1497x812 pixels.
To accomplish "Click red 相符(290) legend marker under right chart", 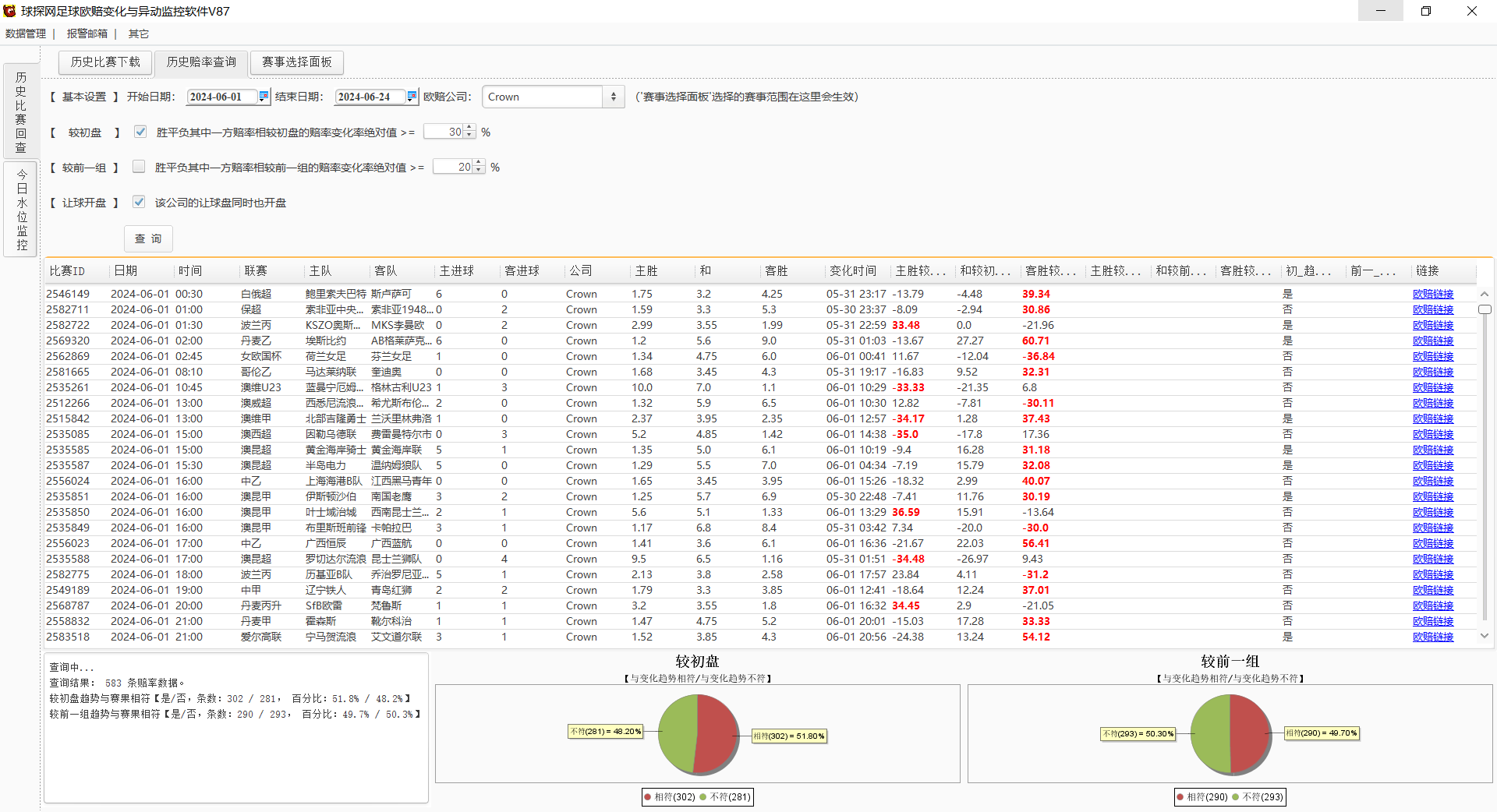I will (x=1180, y=797).
